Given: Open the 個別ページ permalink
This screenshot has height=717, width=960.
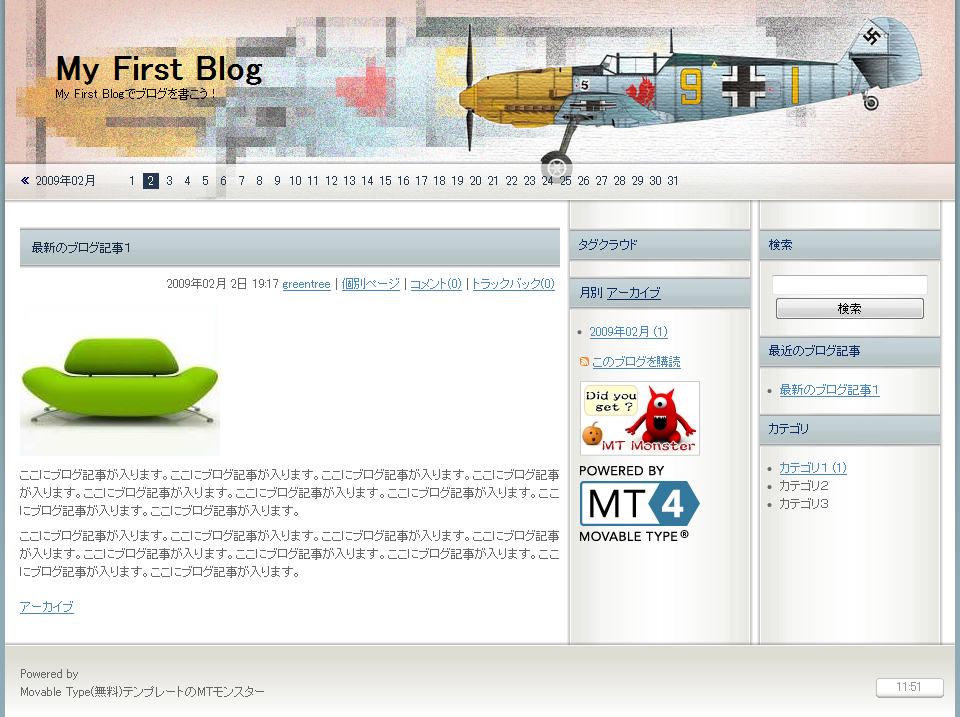Looking at the screenshot, I should point(370,284).
